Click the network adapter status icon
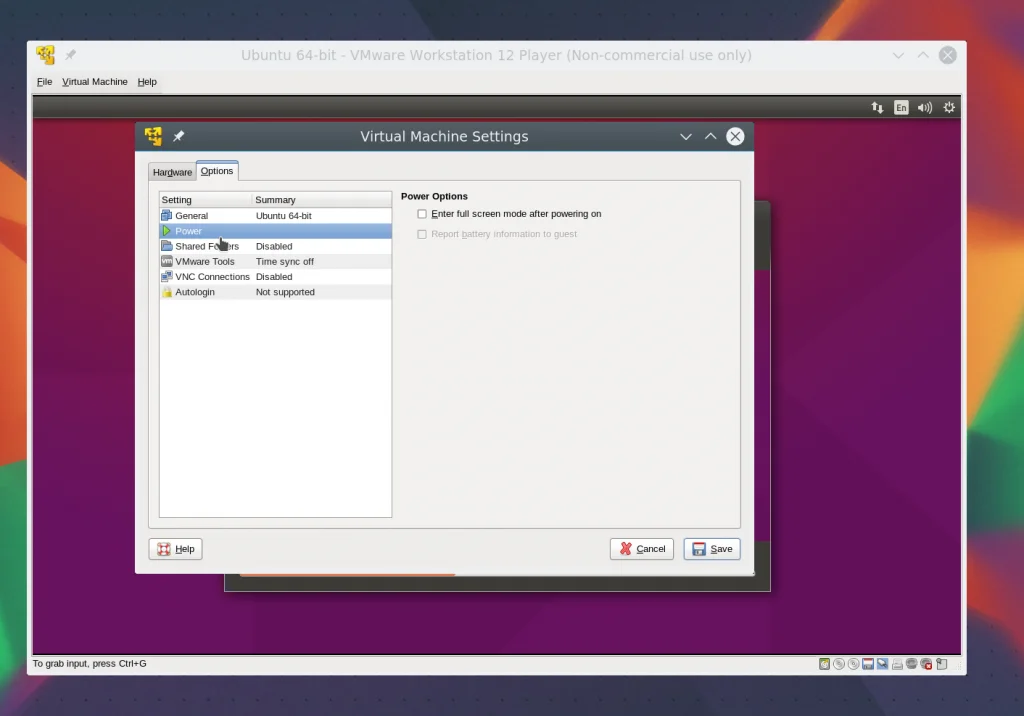The width and height of the screenshot is (1024, 716). 882,664
